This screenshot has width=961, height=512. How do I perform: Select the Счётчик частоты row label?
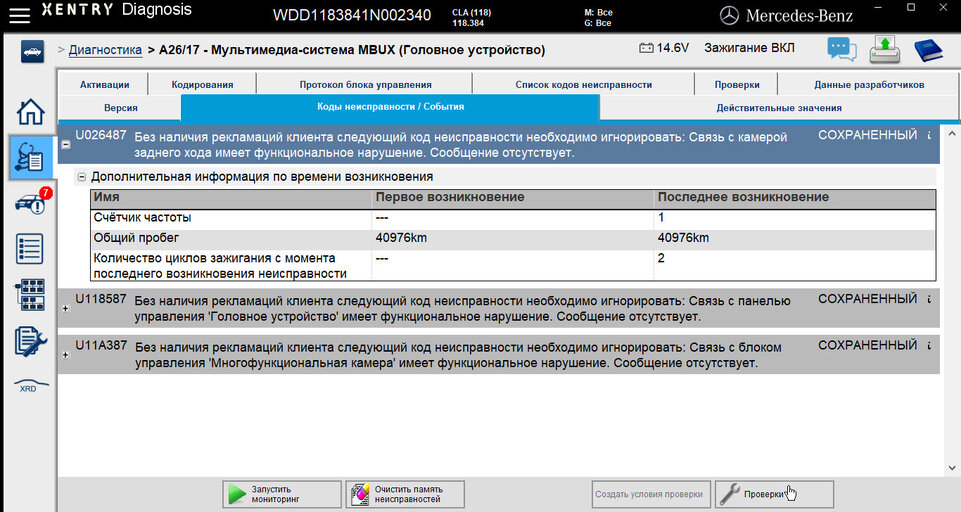[x=142, y=218]
